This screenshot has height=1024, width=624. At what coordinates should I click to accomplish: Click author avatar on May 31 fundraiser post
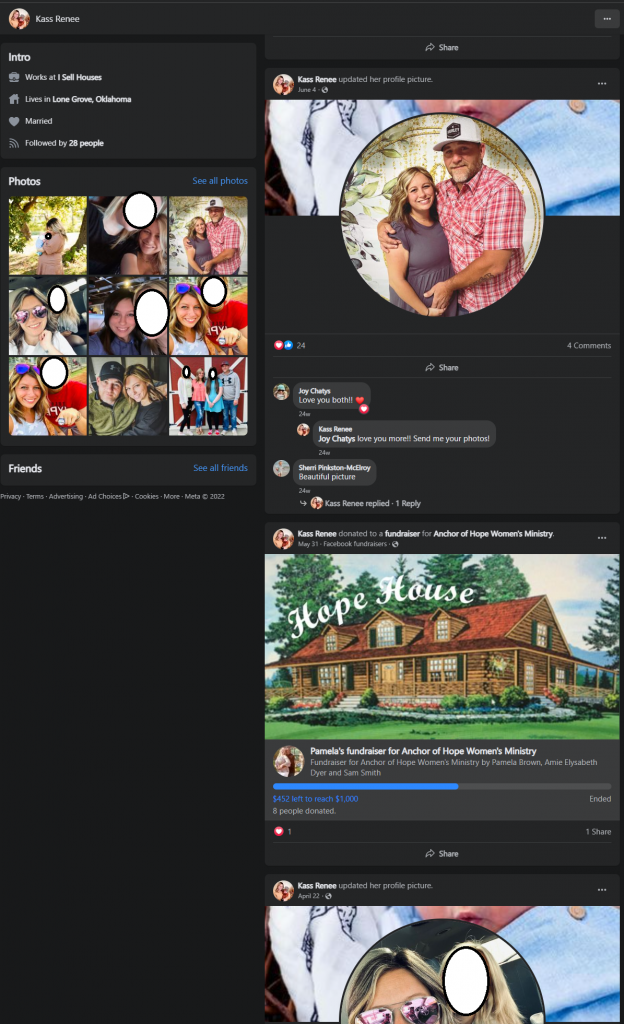(x=283, y=539)
